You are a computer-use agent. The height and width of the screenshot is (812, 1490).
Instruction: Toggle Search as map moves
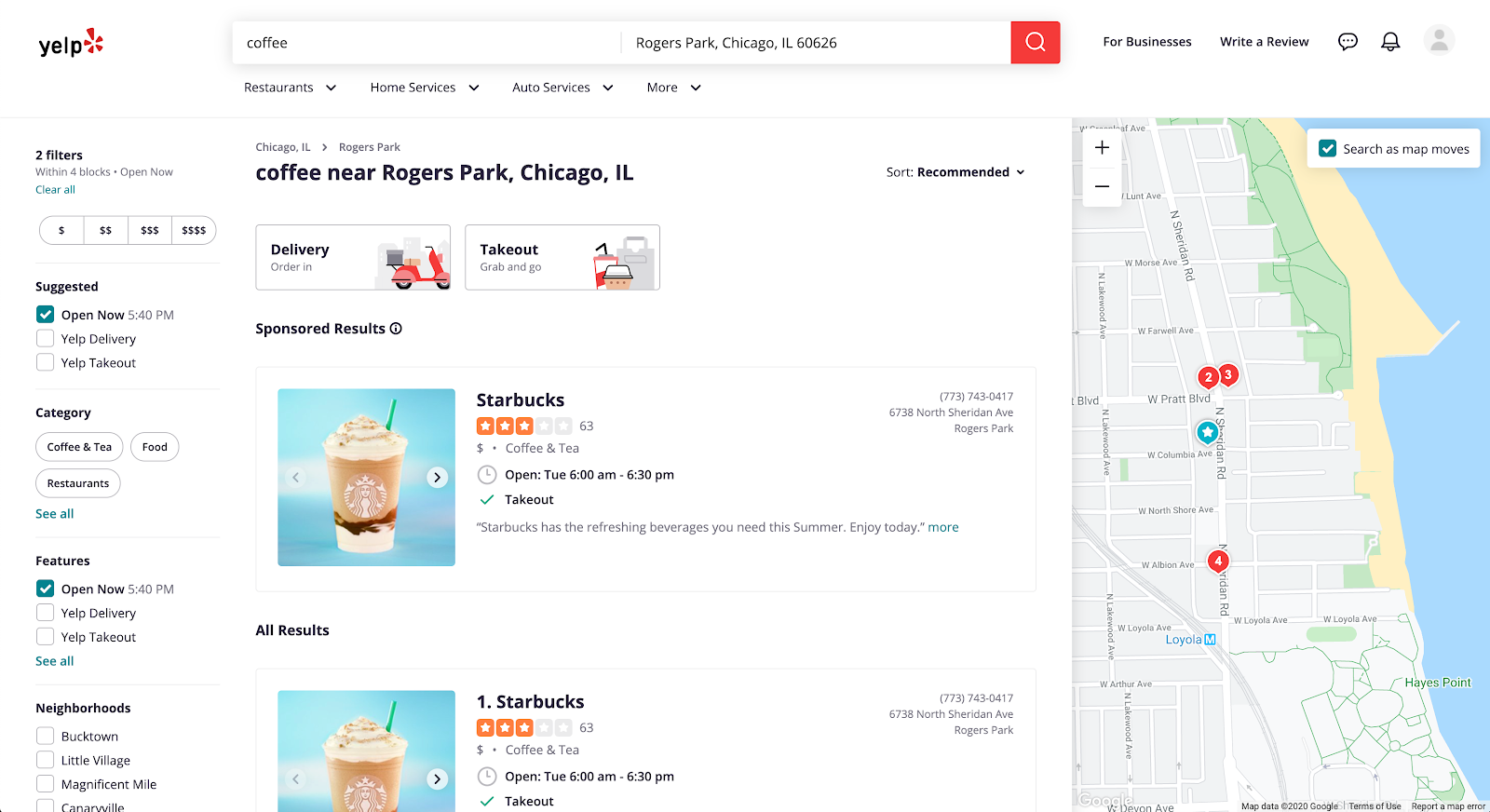coord(1328,149)
